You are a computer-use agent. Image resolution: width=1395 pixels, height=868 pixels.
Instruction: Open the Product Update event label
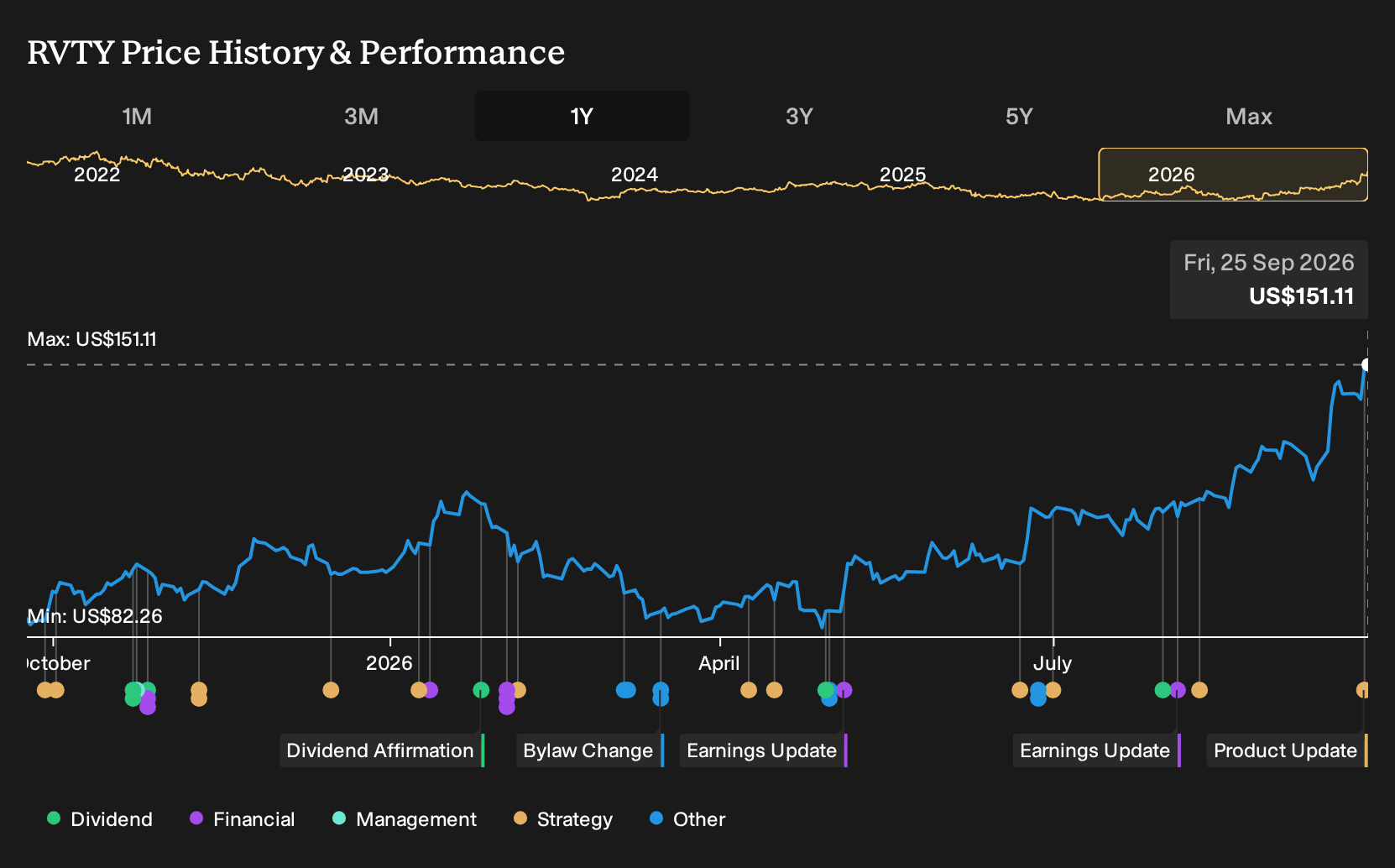(x=1288, y=750)
